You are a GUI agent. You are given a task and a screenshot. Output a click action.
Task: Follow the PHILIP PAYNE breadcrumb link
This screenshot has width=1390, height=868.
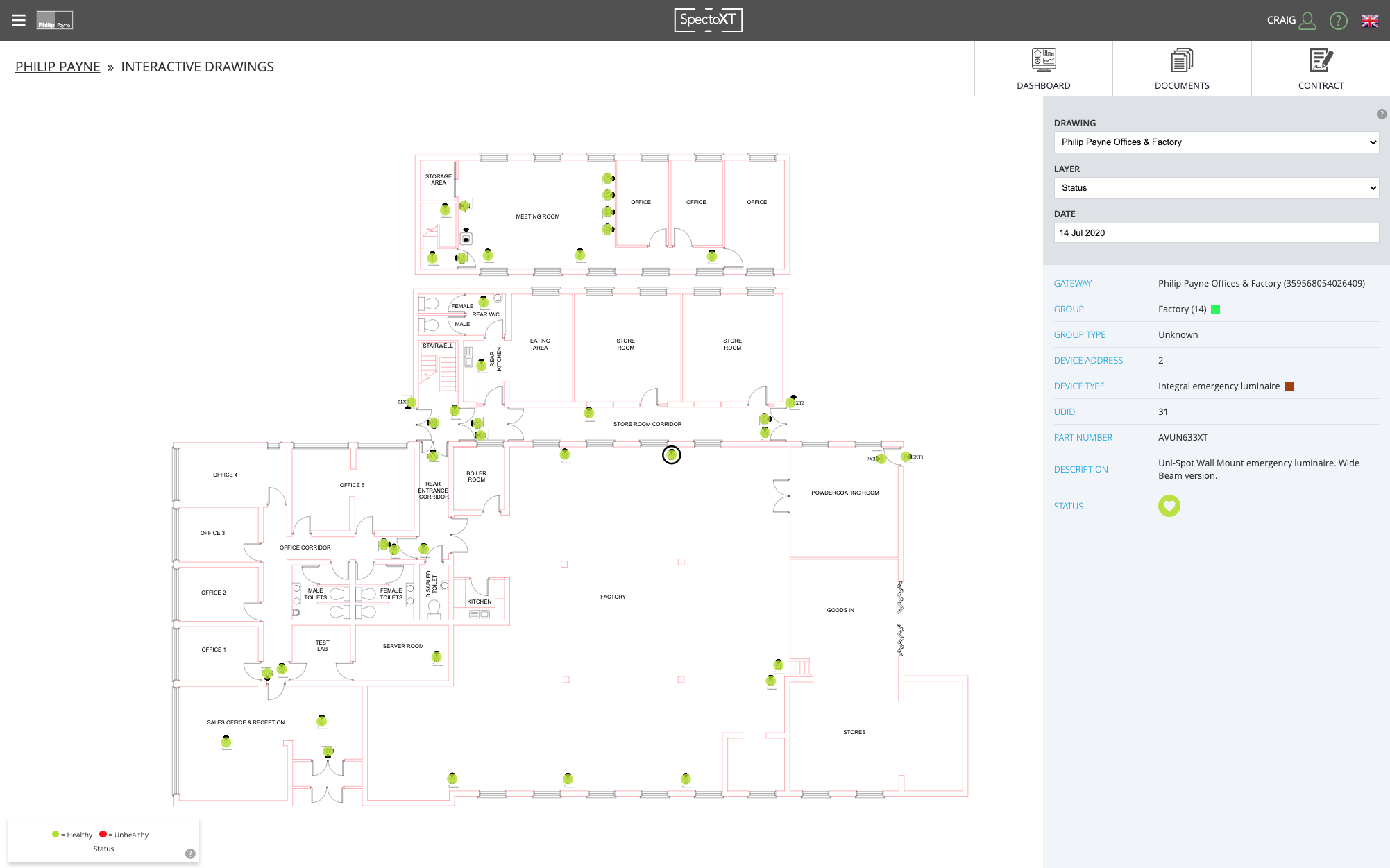(58, 67)
